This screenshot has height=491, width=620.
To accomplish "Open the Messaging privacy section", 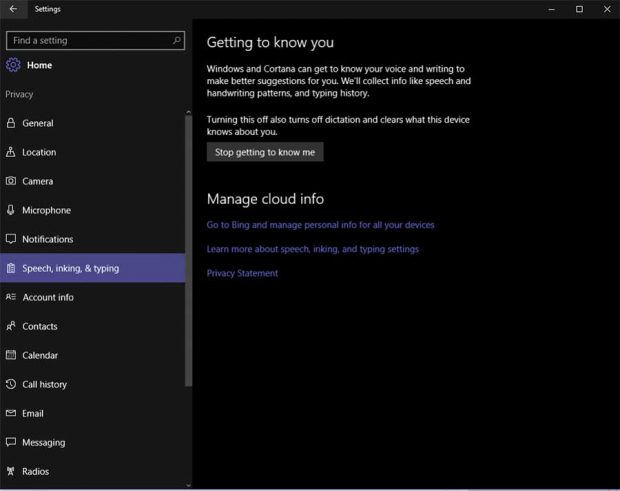I will click(x=43, y=442).
